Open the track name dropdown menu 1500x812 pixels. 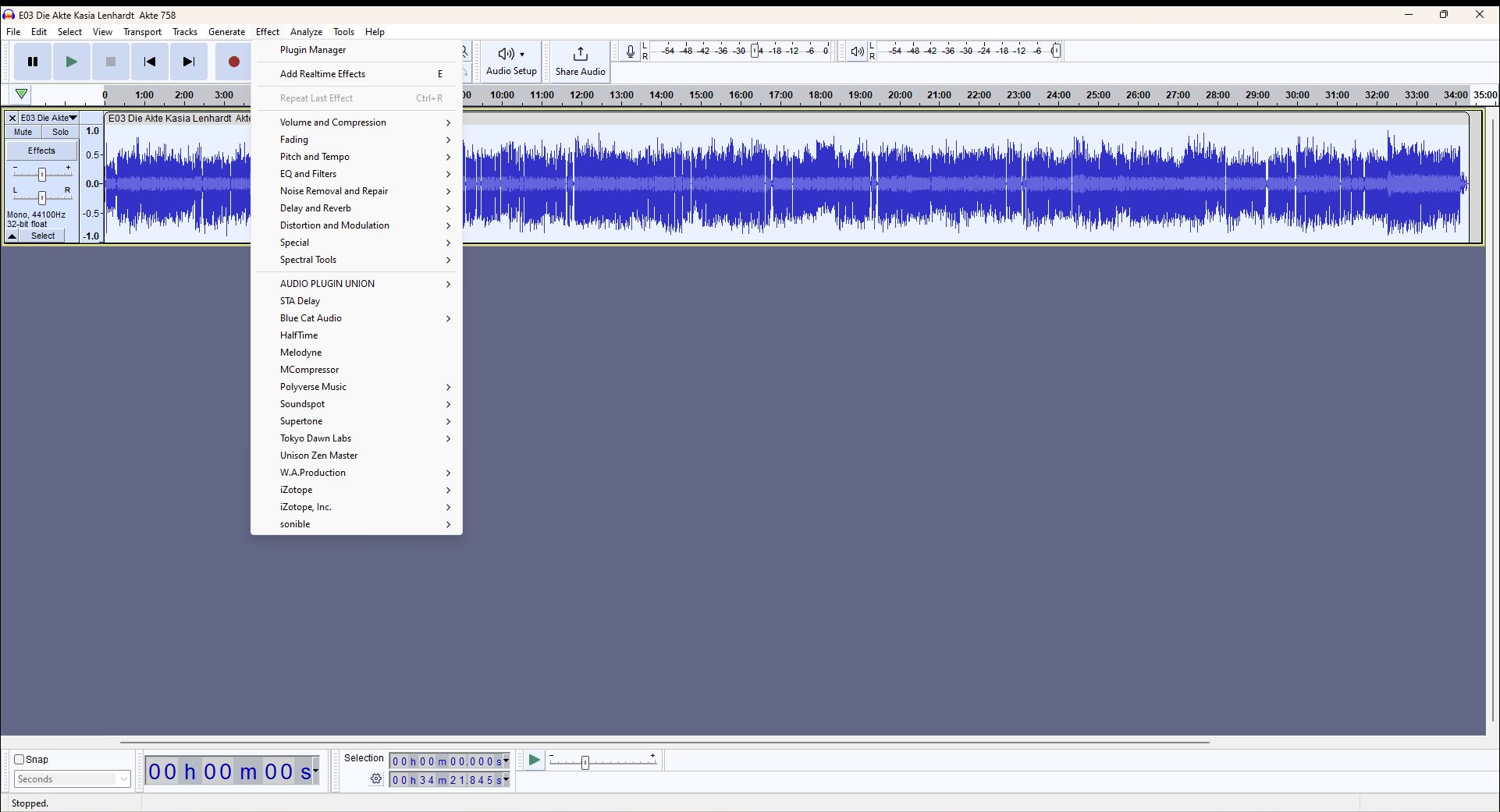[72, 117]
